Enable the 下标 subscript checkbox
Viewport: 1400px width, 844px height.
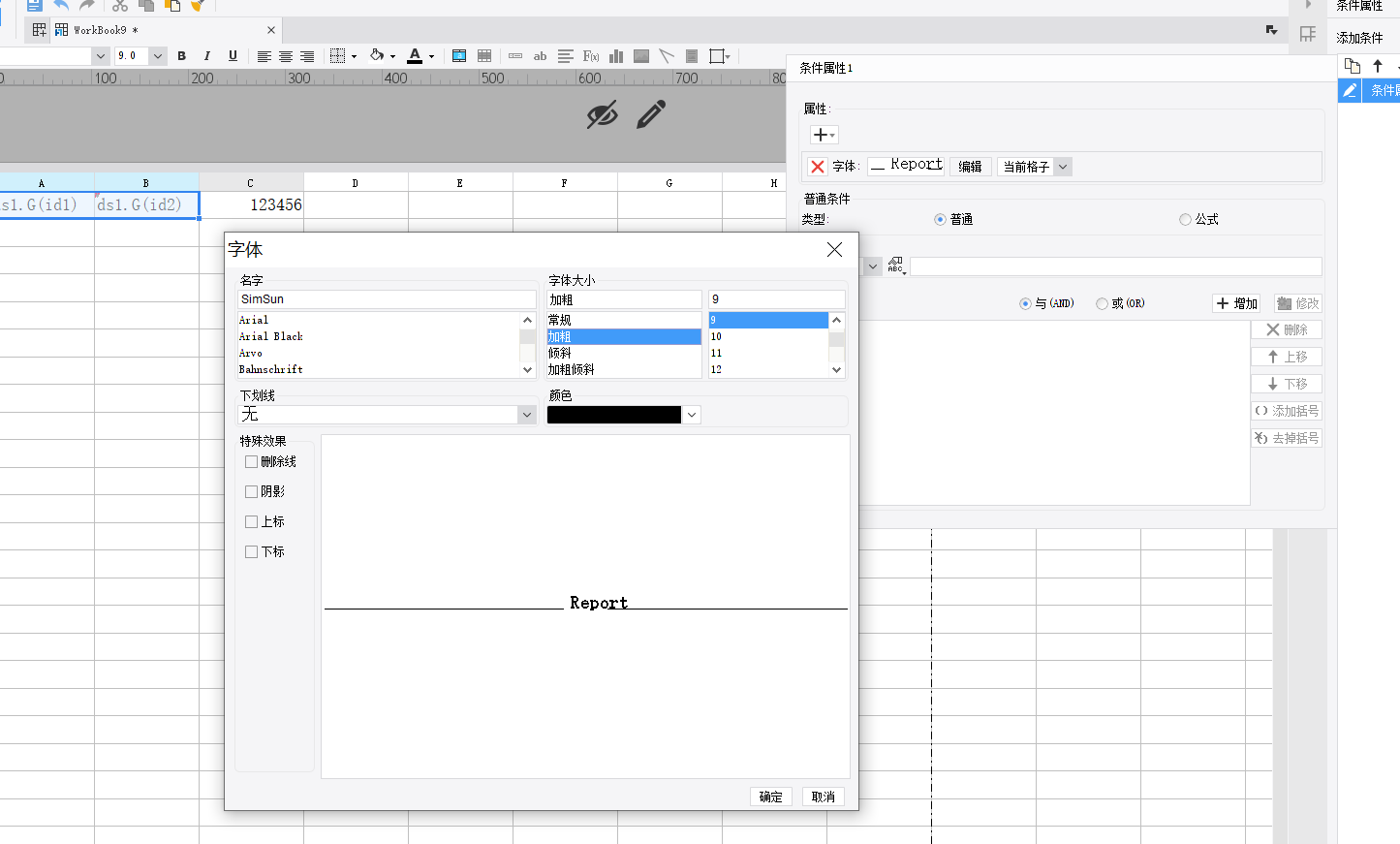tap(252, 552)
